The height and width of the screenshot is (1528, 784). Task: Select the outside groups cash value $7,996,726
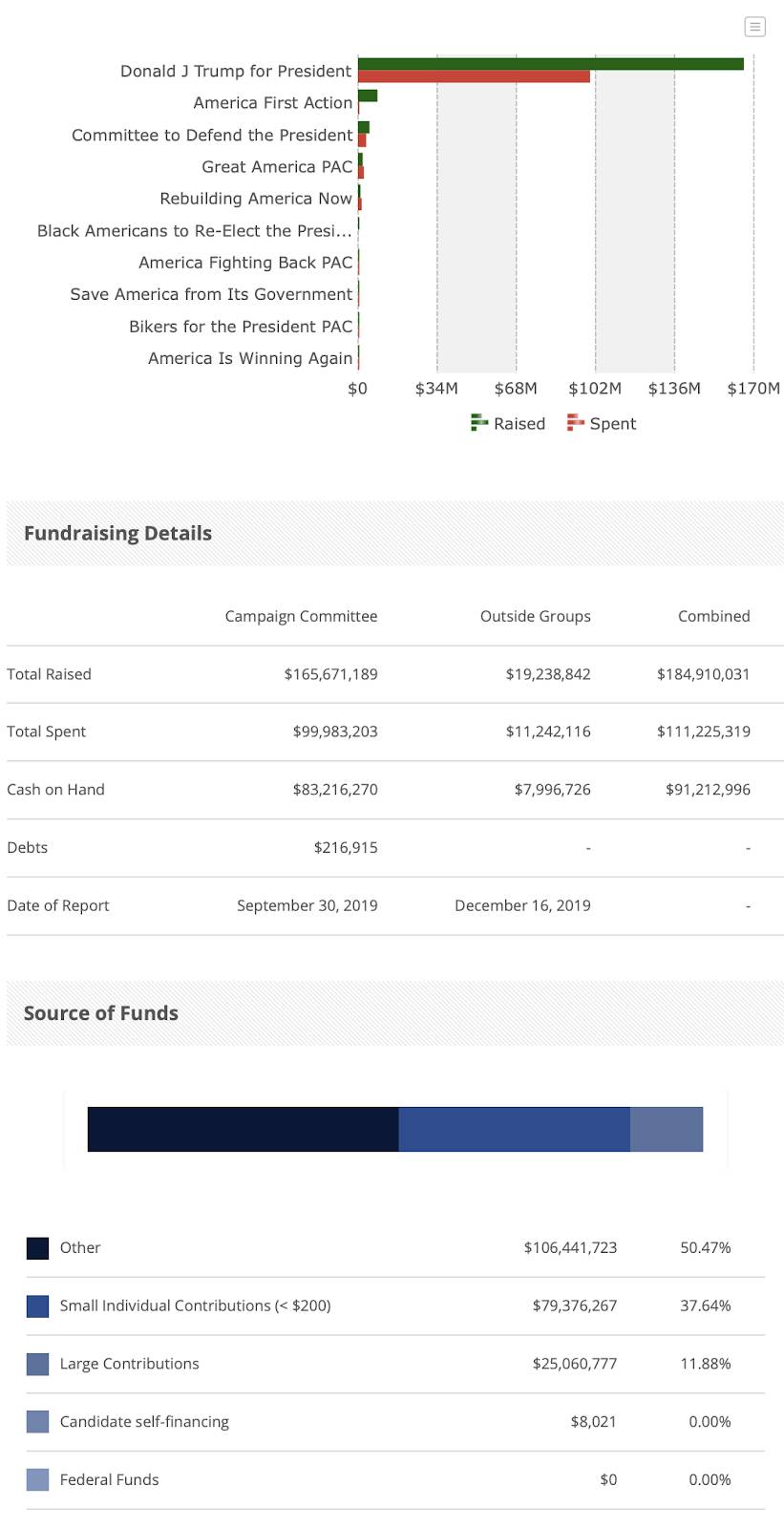click(552, 790)
